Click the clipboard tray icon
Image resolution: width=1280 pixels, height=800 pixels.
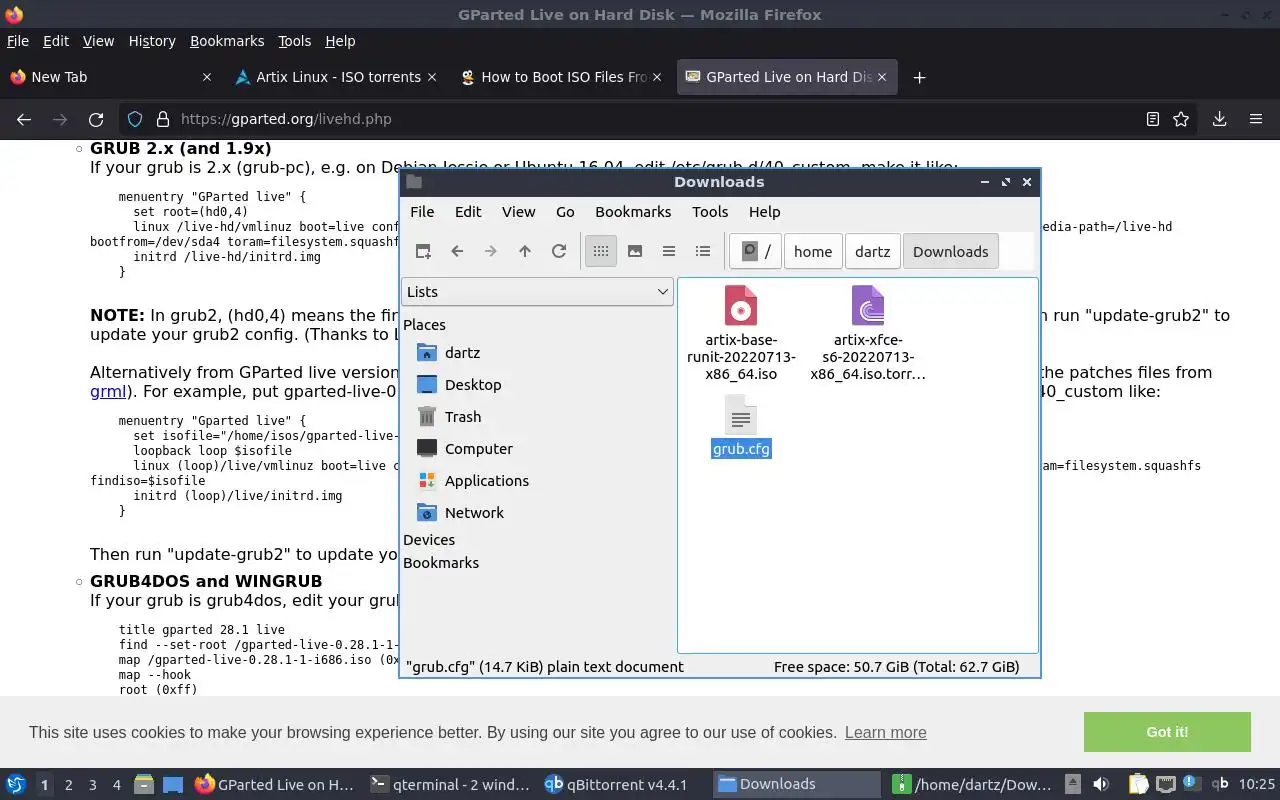(1138, 784)
